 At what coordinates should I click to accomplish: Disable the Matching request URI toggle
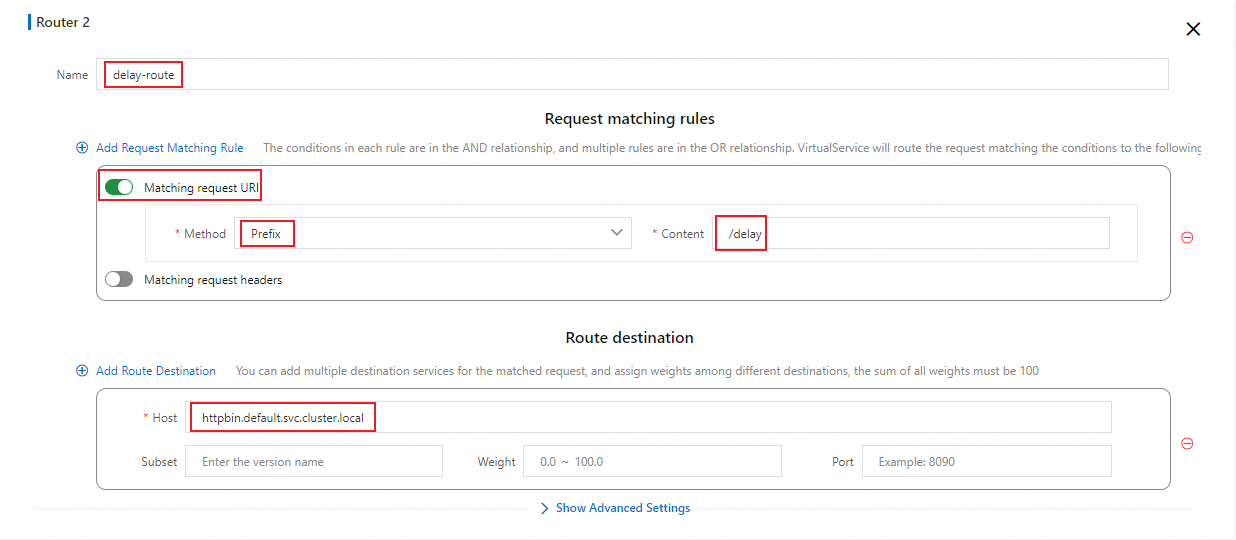pyautogui.click(x=119, y=187)
